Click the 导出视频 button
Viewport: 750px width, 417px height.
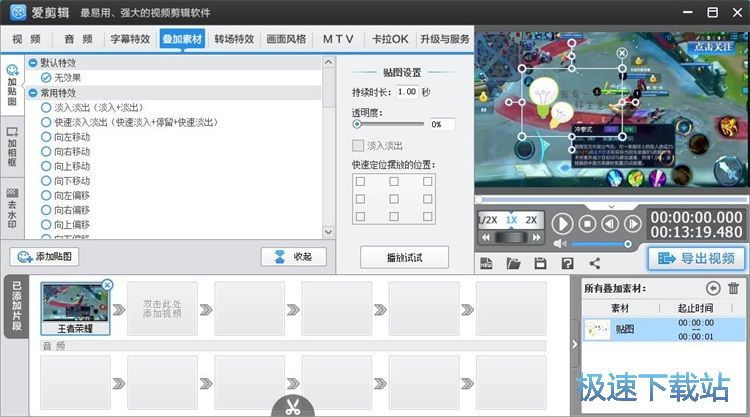(x=696, y=259)
